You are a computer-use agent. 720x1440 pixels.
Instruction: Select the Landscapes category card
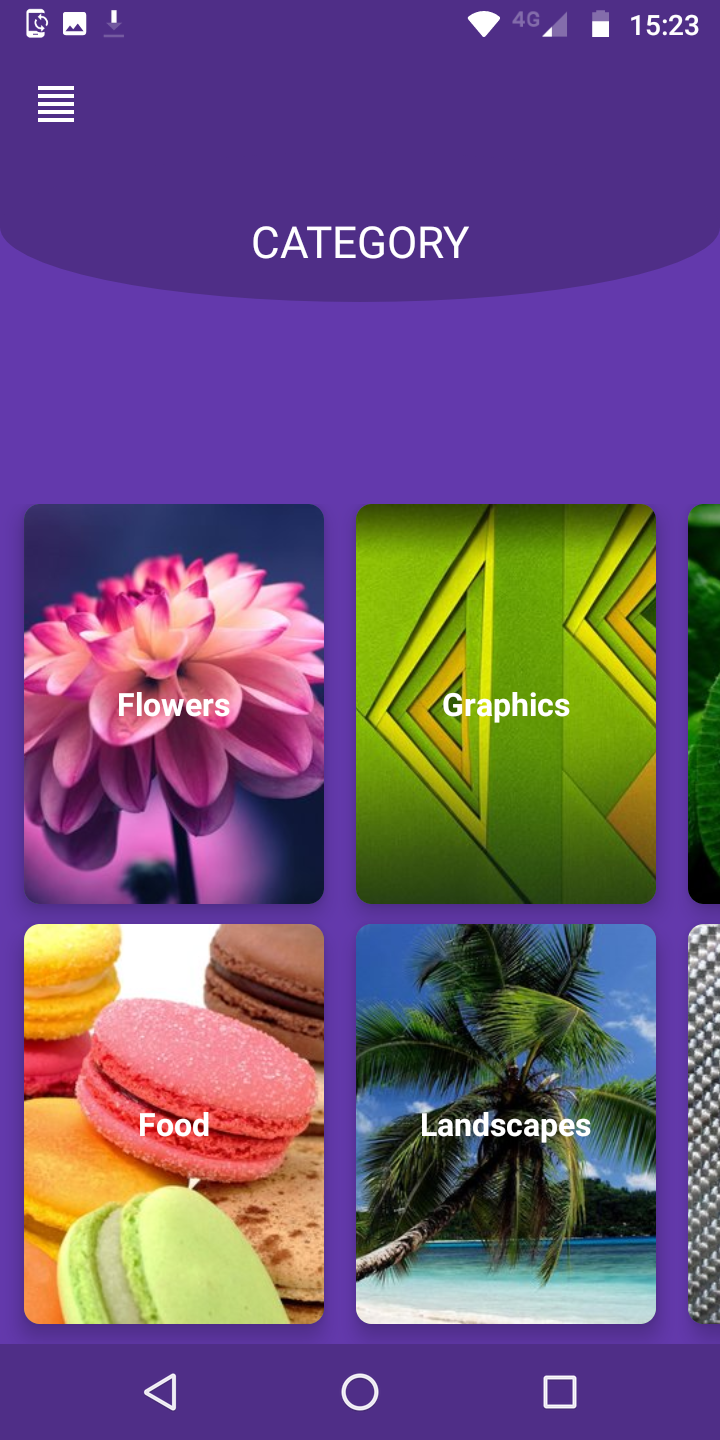click(x=506, y=1124)
